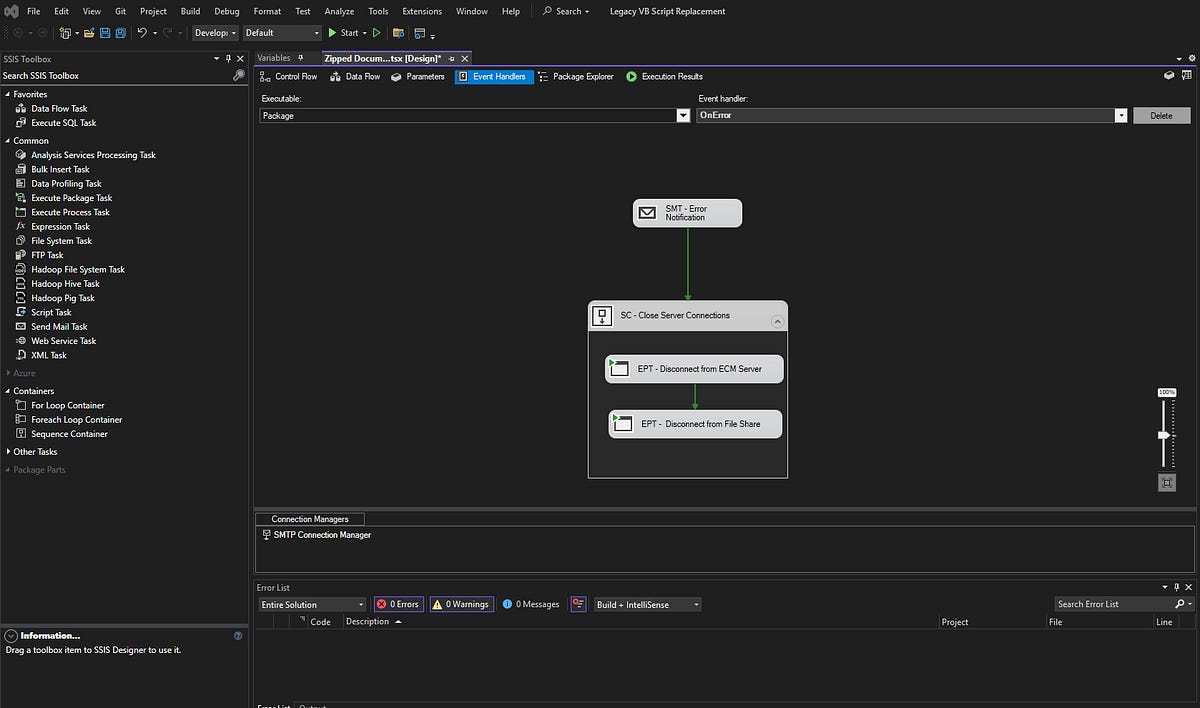Image resolution: width=1200 pixels, height=708 pixels.
Task: Collapse the Favorites toolbox group
Action: tap(7, 94)
